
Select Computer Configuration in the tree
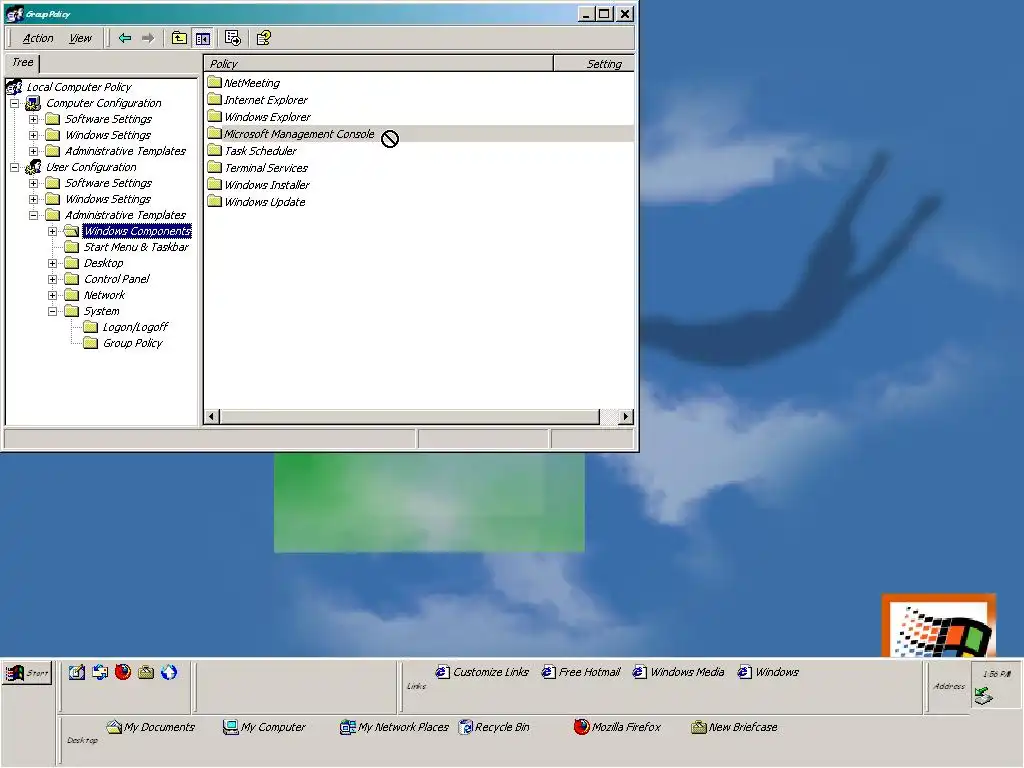coord(103,103)
